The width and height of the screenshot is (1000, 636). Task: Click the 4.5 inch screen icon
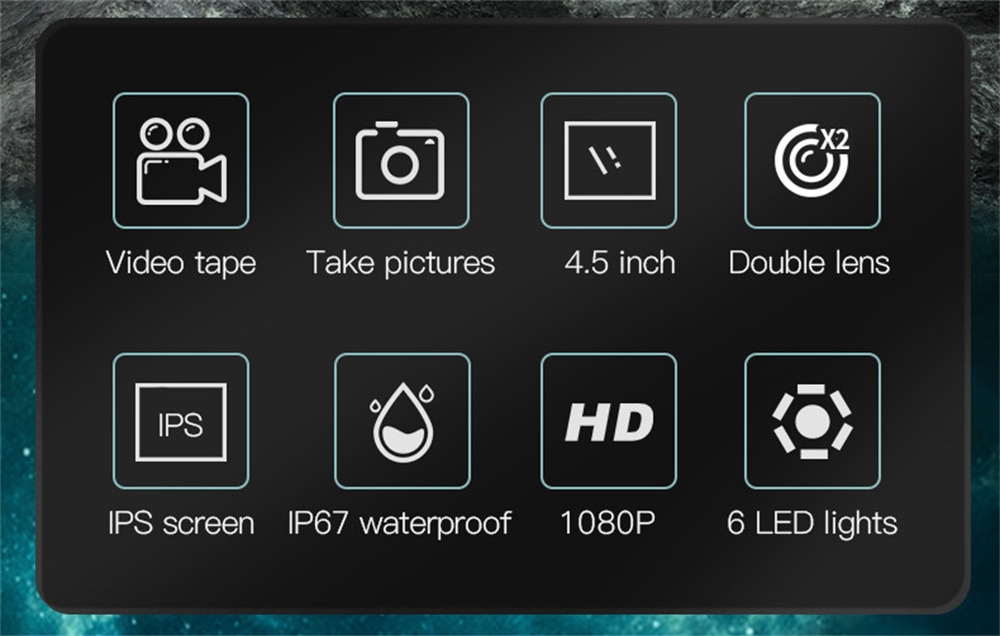click(608, 161)
